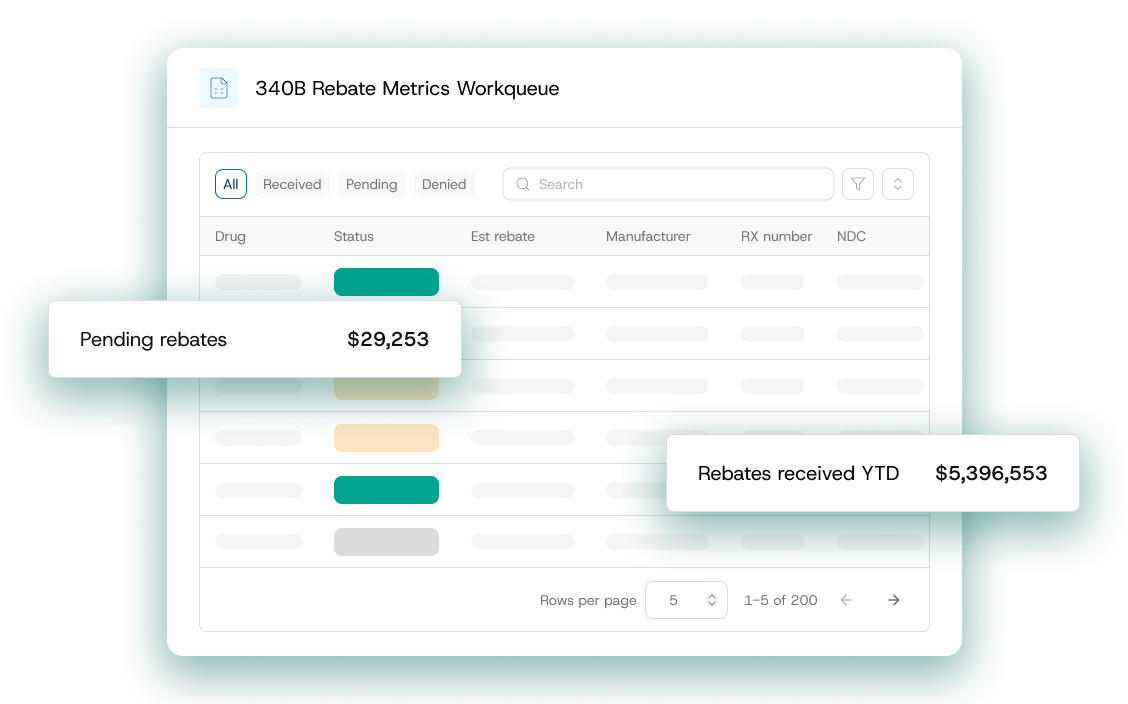Select the All filter tab
1128x704 pixels.
[231, 184]
